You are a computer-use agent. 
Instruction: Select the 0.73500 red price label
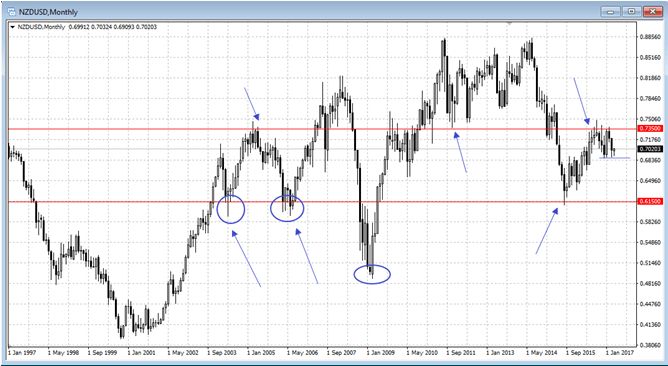point(650,128)
